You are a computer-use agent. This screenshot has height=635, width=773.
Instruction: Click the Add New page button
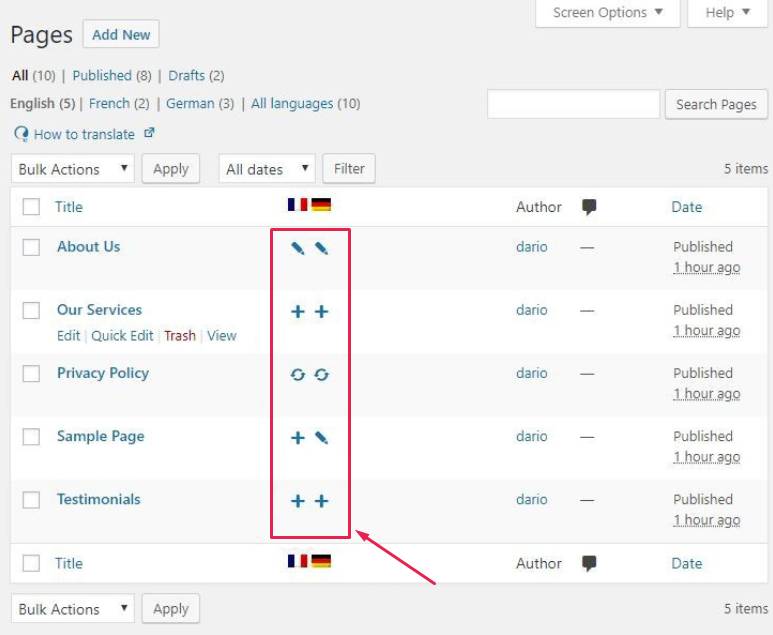[121, 35]
